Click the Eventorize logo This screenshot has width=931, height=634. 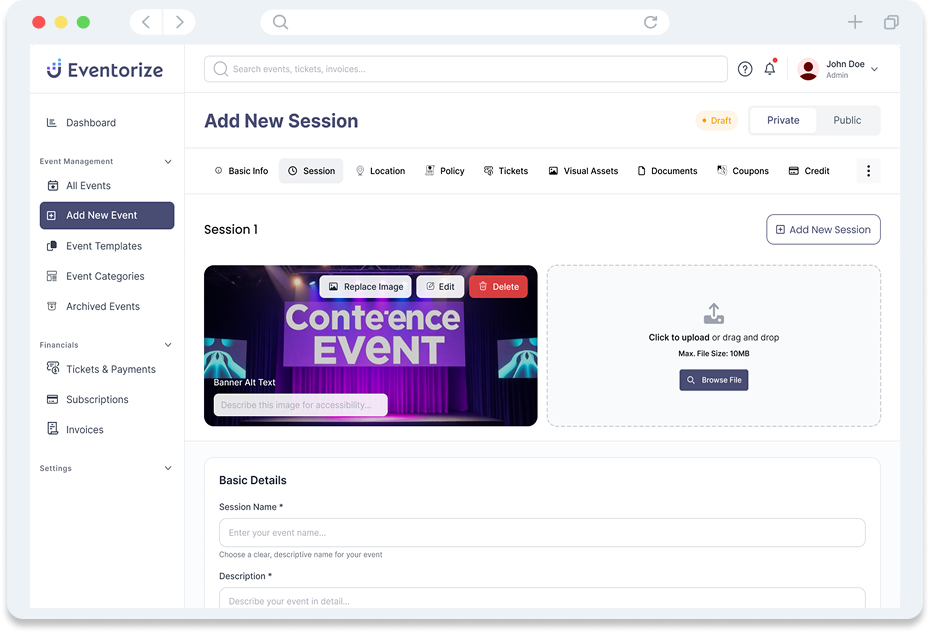[x=105, y=69]
